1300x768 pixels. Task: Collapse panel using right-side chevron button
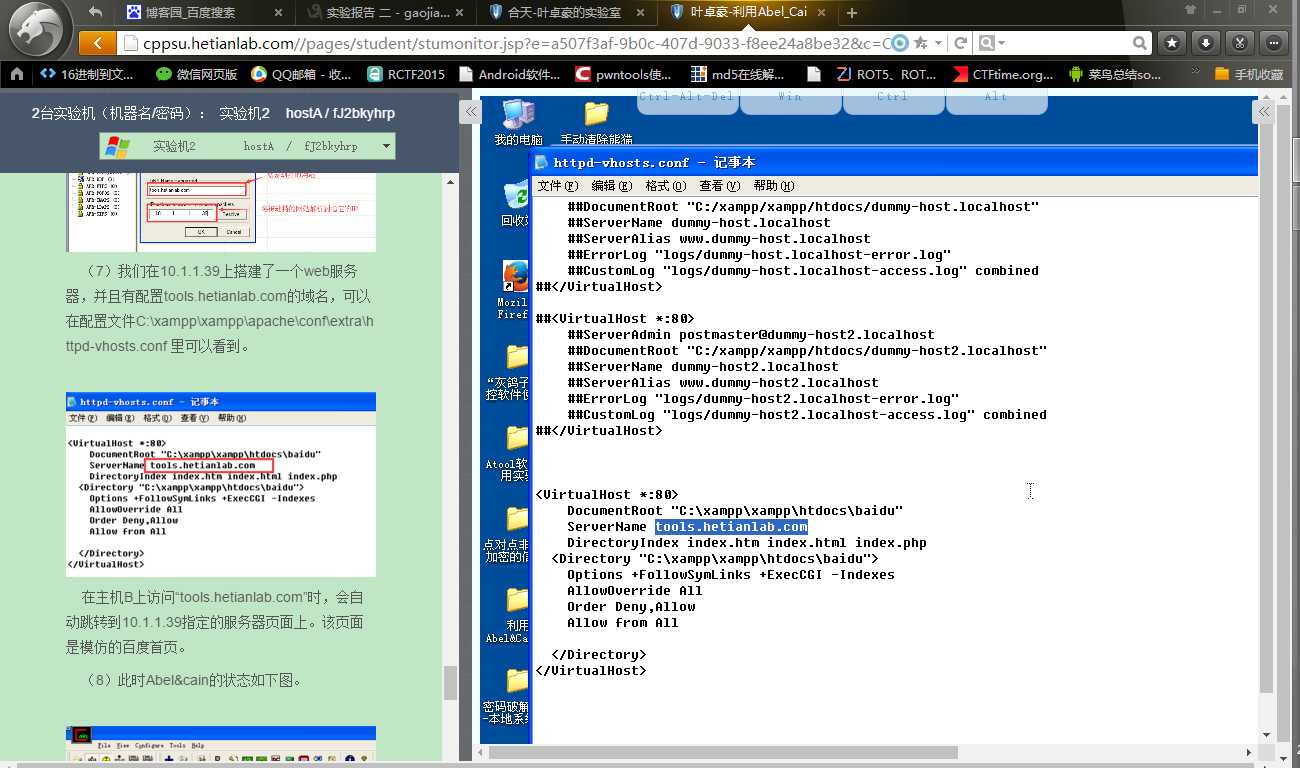click(1266, 111)
